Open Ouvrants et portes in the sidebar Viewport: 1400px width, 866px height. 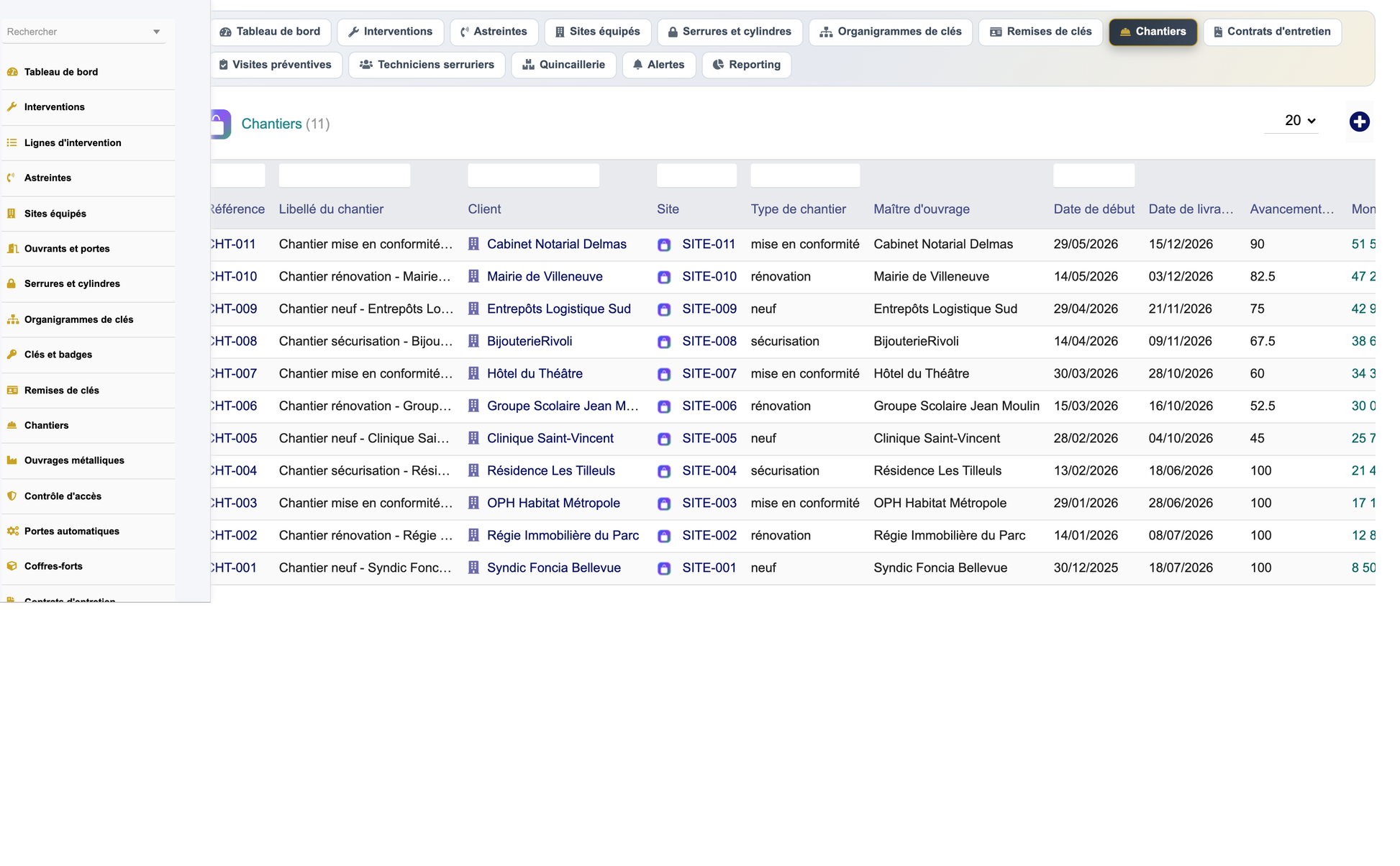(x=67, y=249)
